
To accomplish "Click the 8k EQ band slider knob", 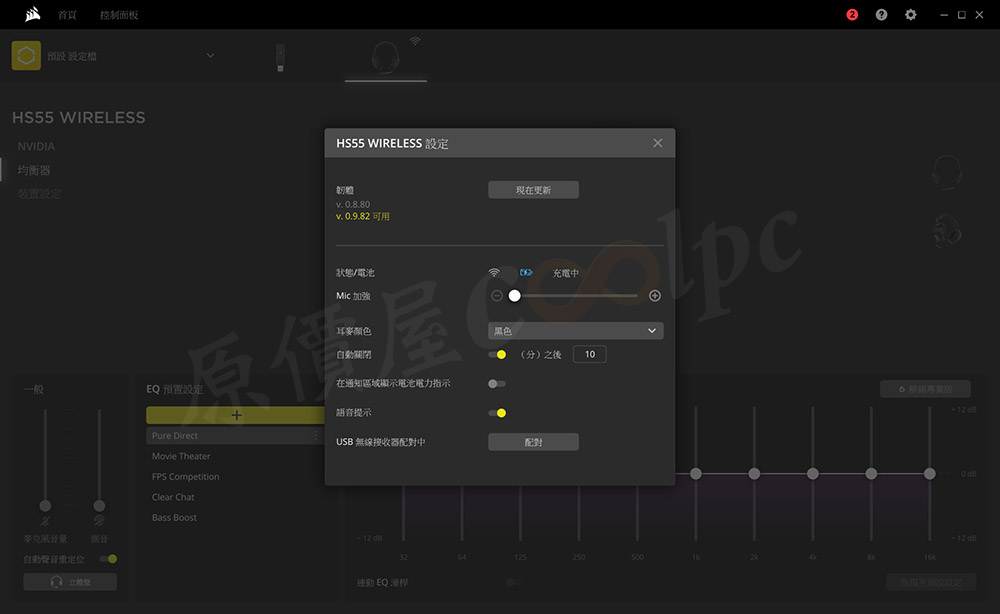I will click(871, 474).
